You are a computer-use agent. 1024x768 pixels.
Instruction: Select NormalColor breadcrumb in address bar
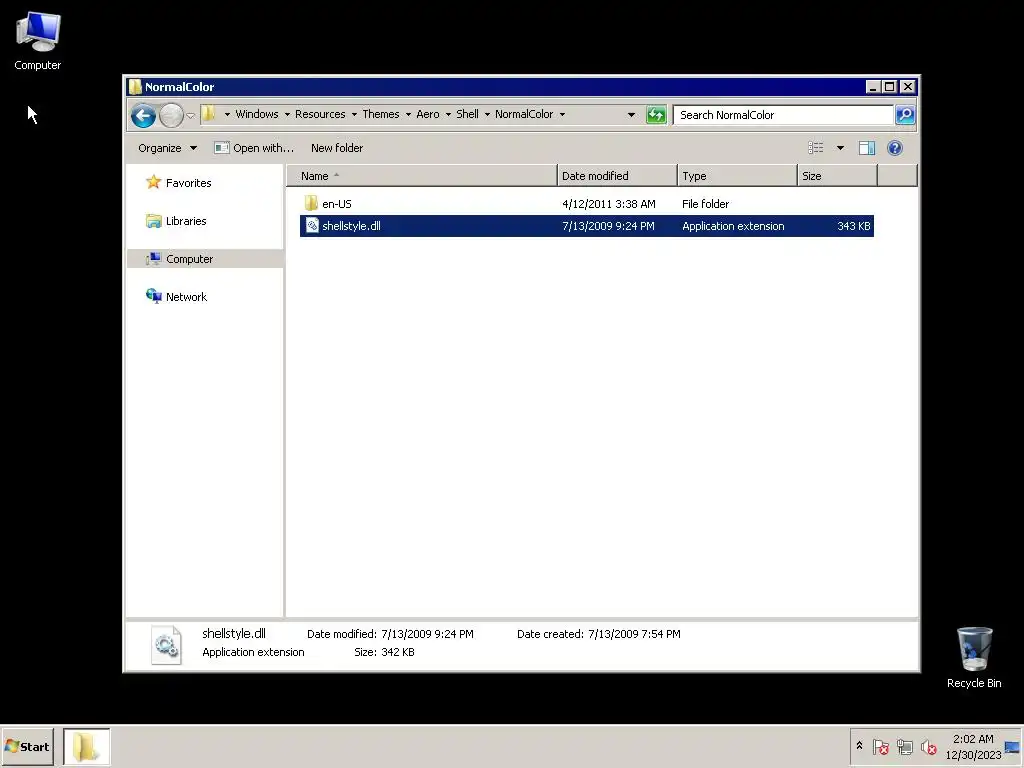pyautogui.click(x=524, y=114)
